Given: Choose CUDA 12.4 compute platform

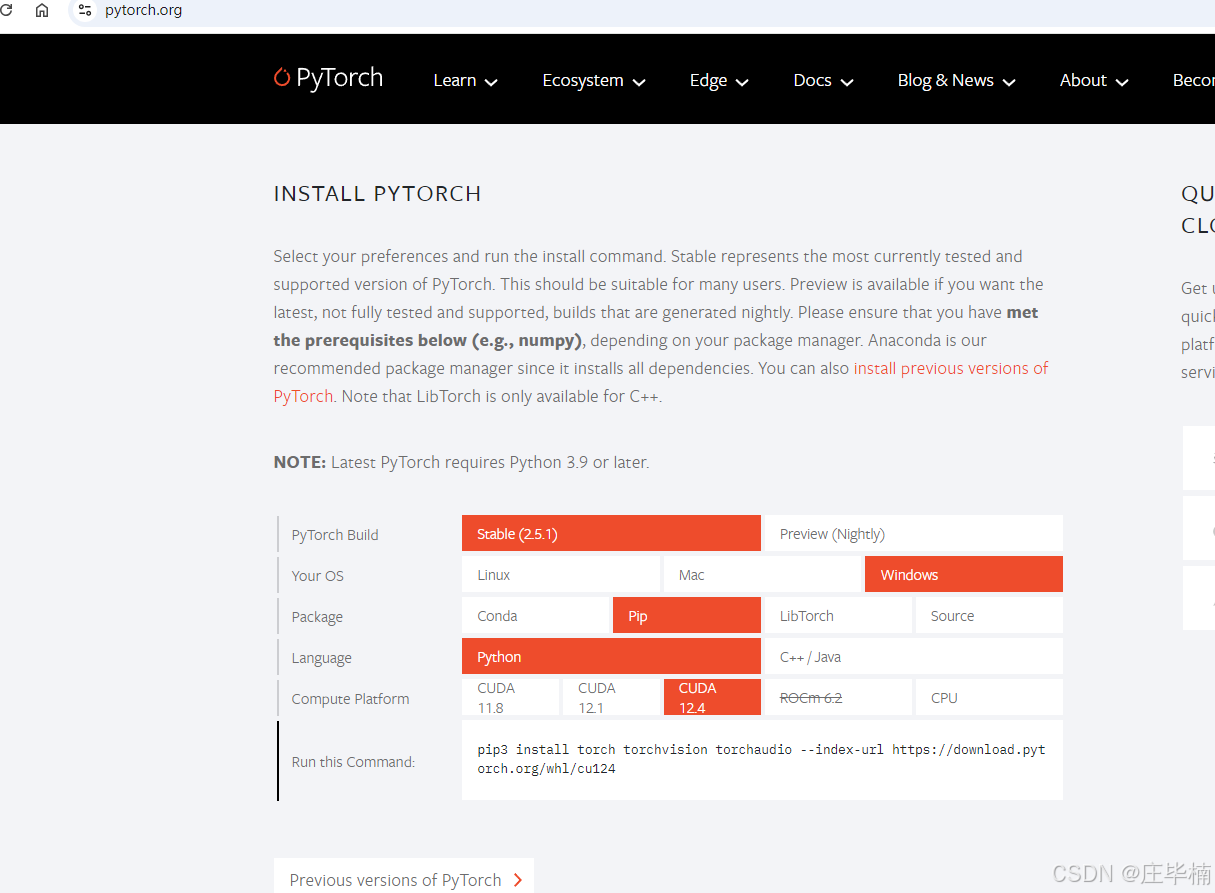Looking at the screenshot, I should (712, 698).
